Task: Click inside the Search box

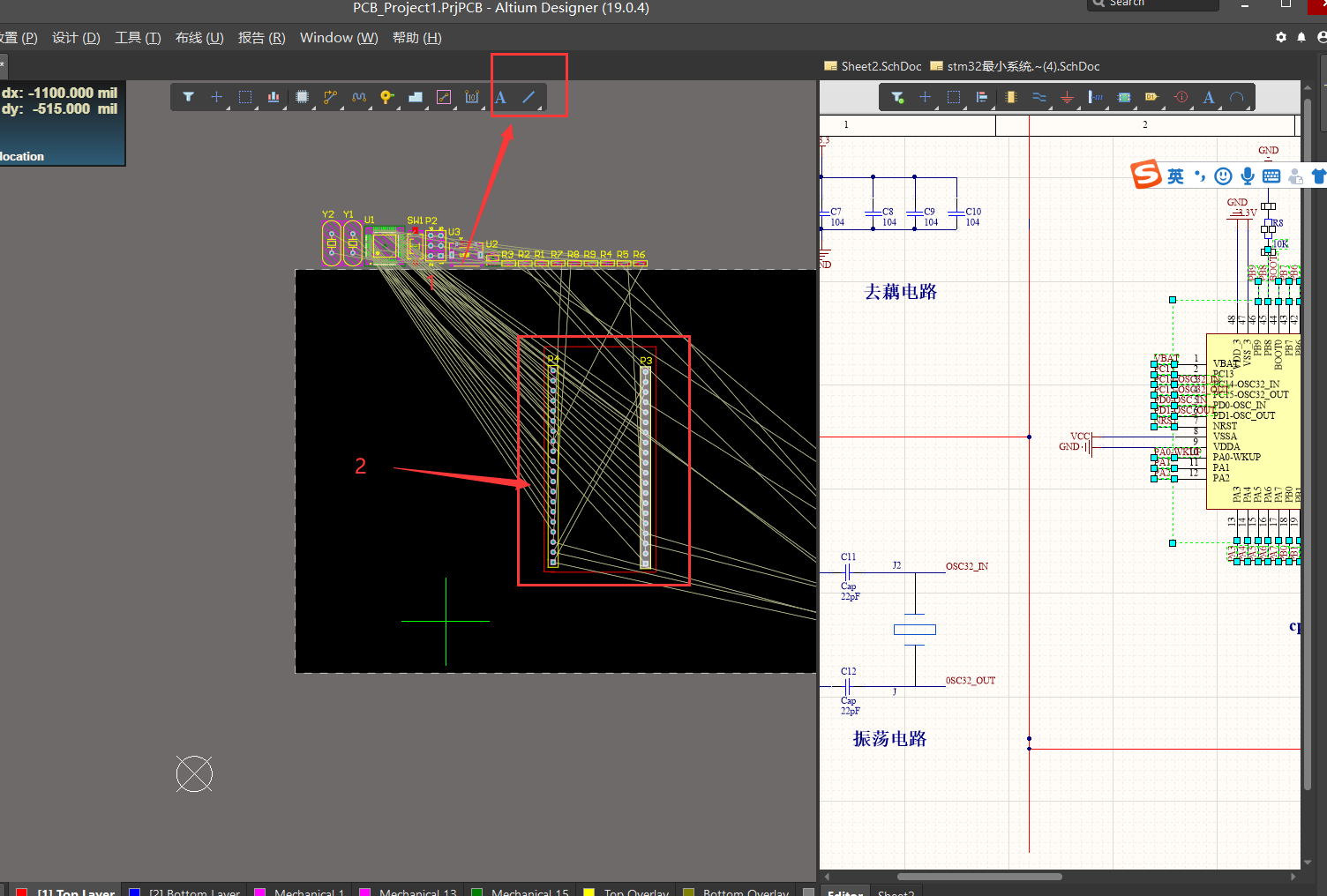Action: 1153,4
